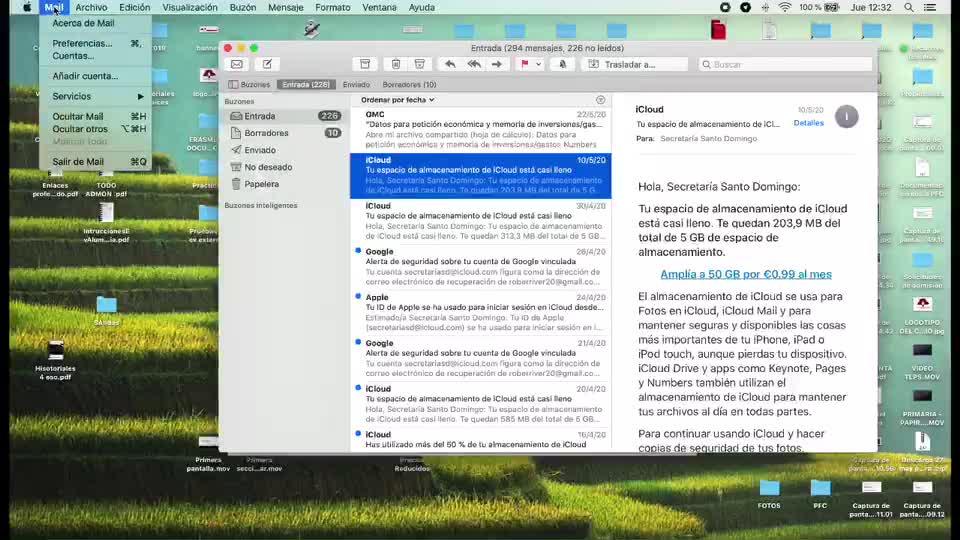Click the Detalles link in message header
The image size is (960, 540).
click(808, 123)
